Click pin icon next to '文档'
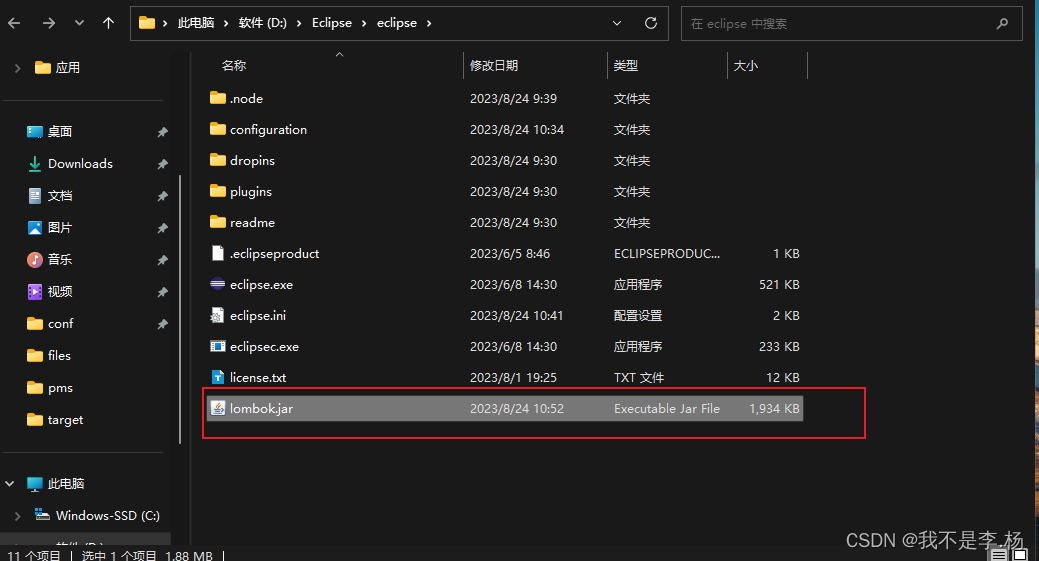This screenshot has width=1039, height=561. [162, 196]
